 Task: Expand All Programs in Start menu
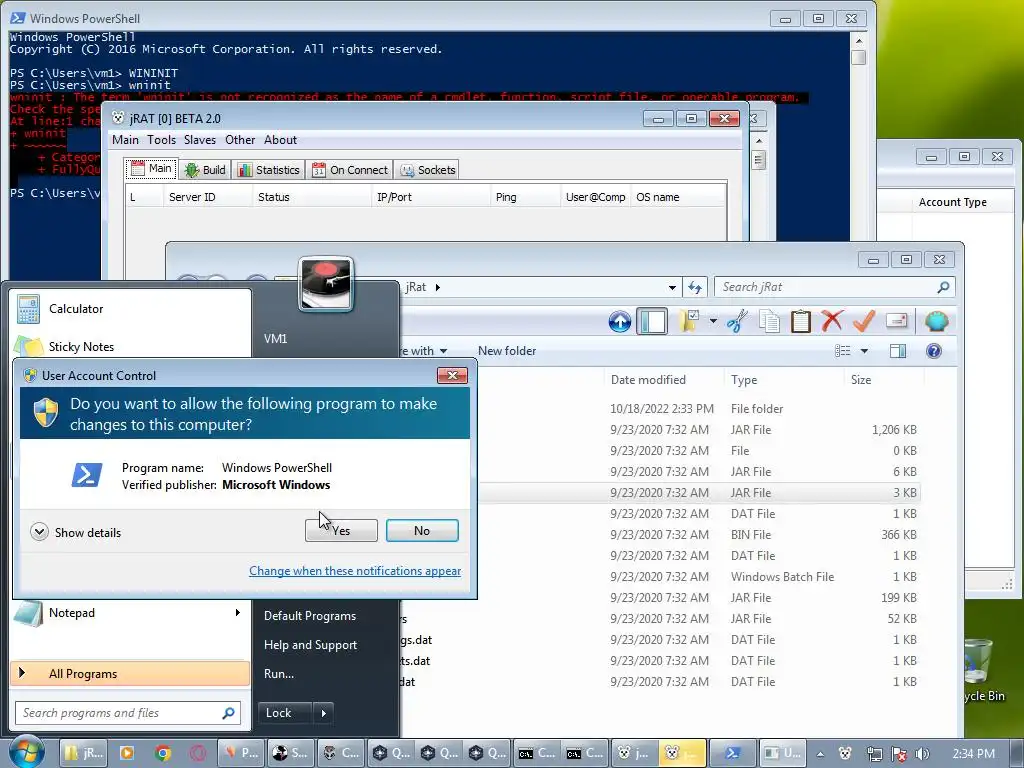(x=130, y=673)
